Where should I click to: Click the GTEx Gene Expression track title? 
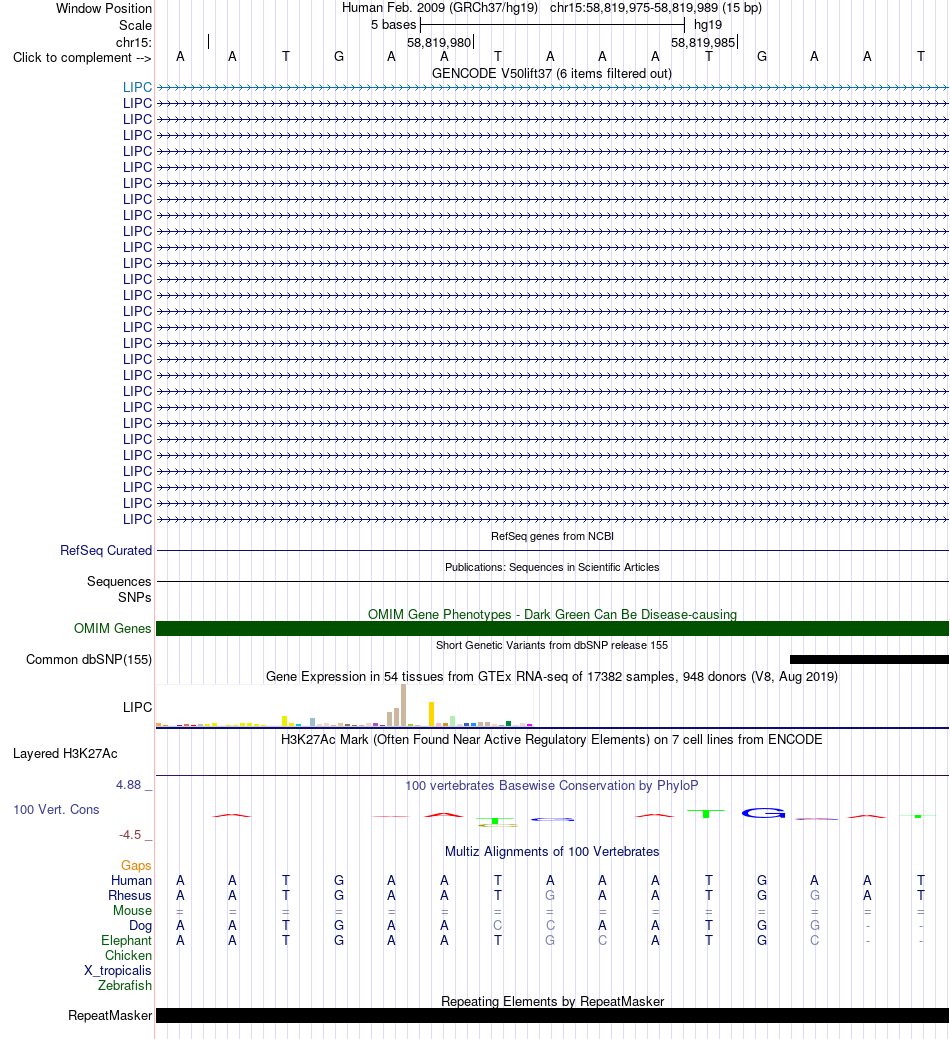click(x=552, y=677)
